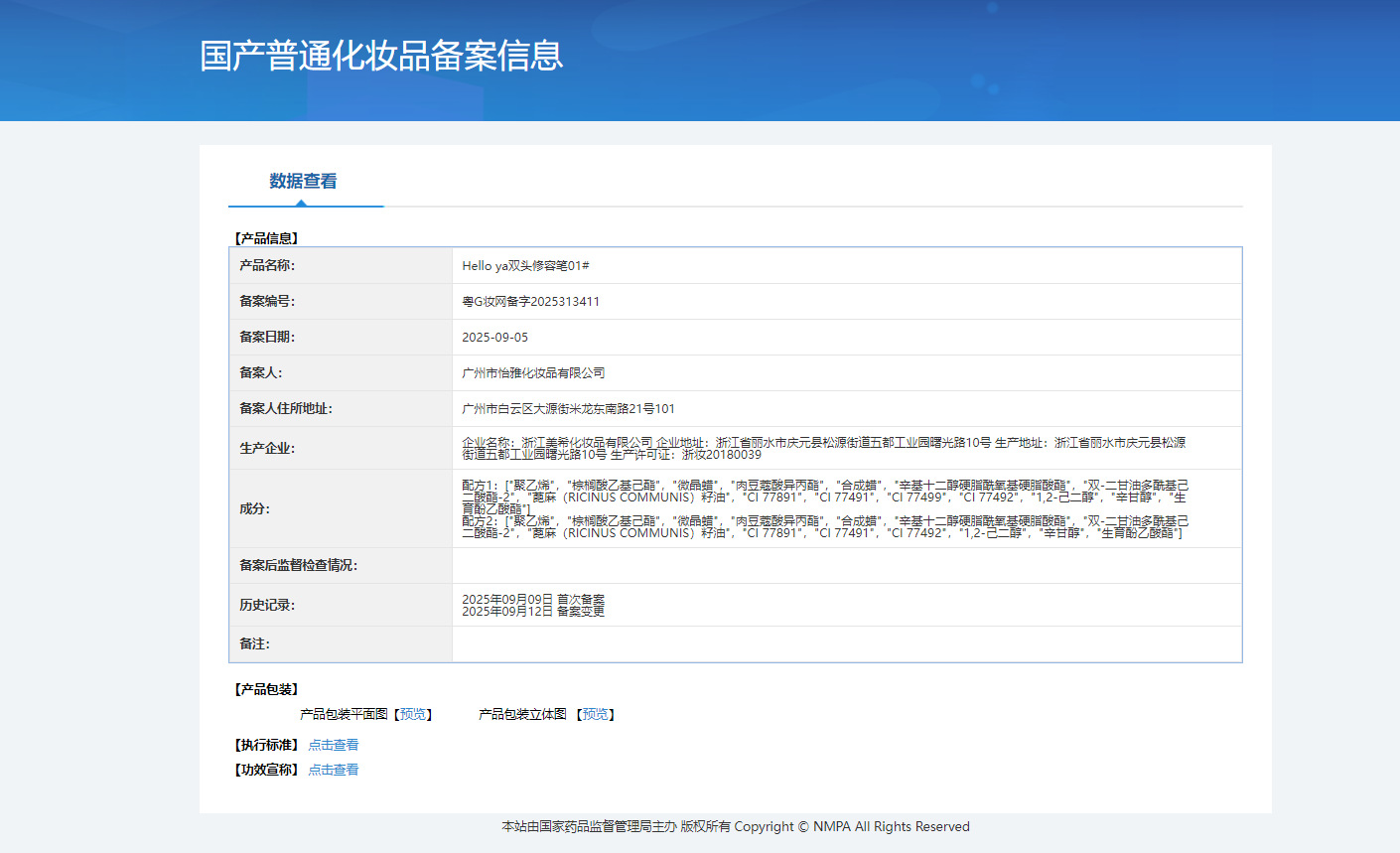The width and height of the screenshot is (1400, 853).
Task: Switch to the 数据查看 tab
Action: pyautogui.click(x=303, y=181)
